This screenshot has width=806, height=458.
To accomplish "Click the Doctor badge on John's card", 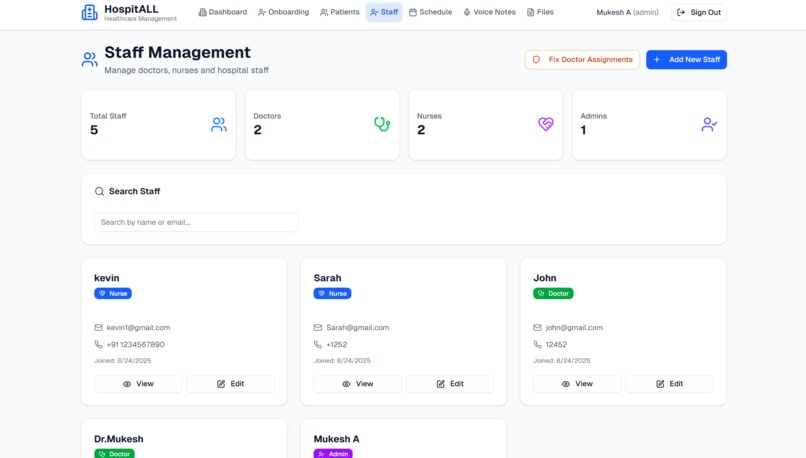I will (x=553, y=294).
